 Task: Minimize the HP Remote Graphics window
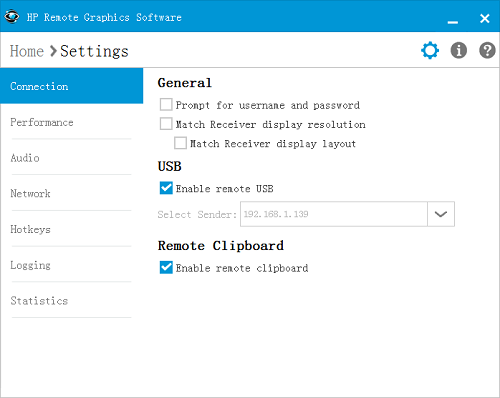coord(453,22)
